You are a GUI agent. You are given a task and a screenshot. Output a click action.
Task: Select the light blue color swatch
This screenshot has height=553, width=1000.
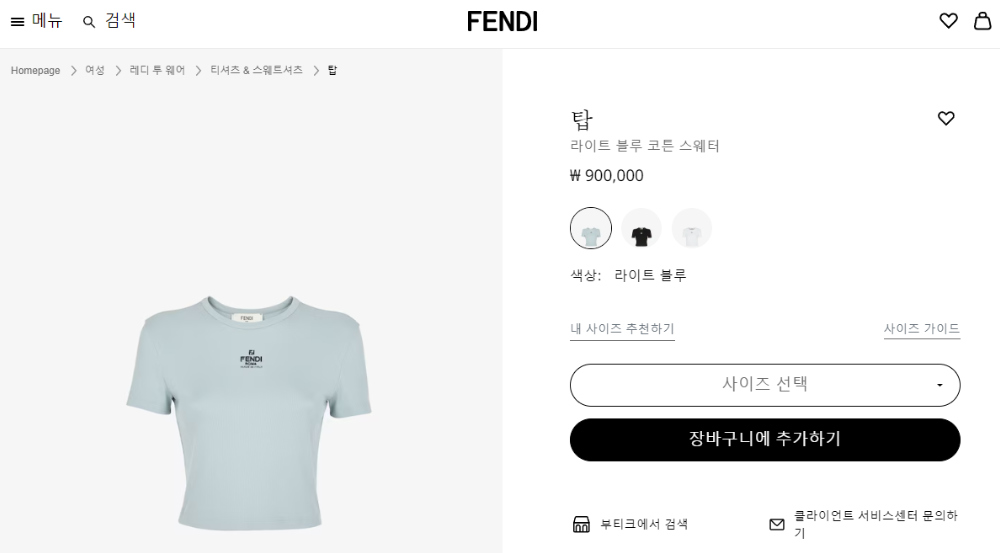tap(591, 228)
